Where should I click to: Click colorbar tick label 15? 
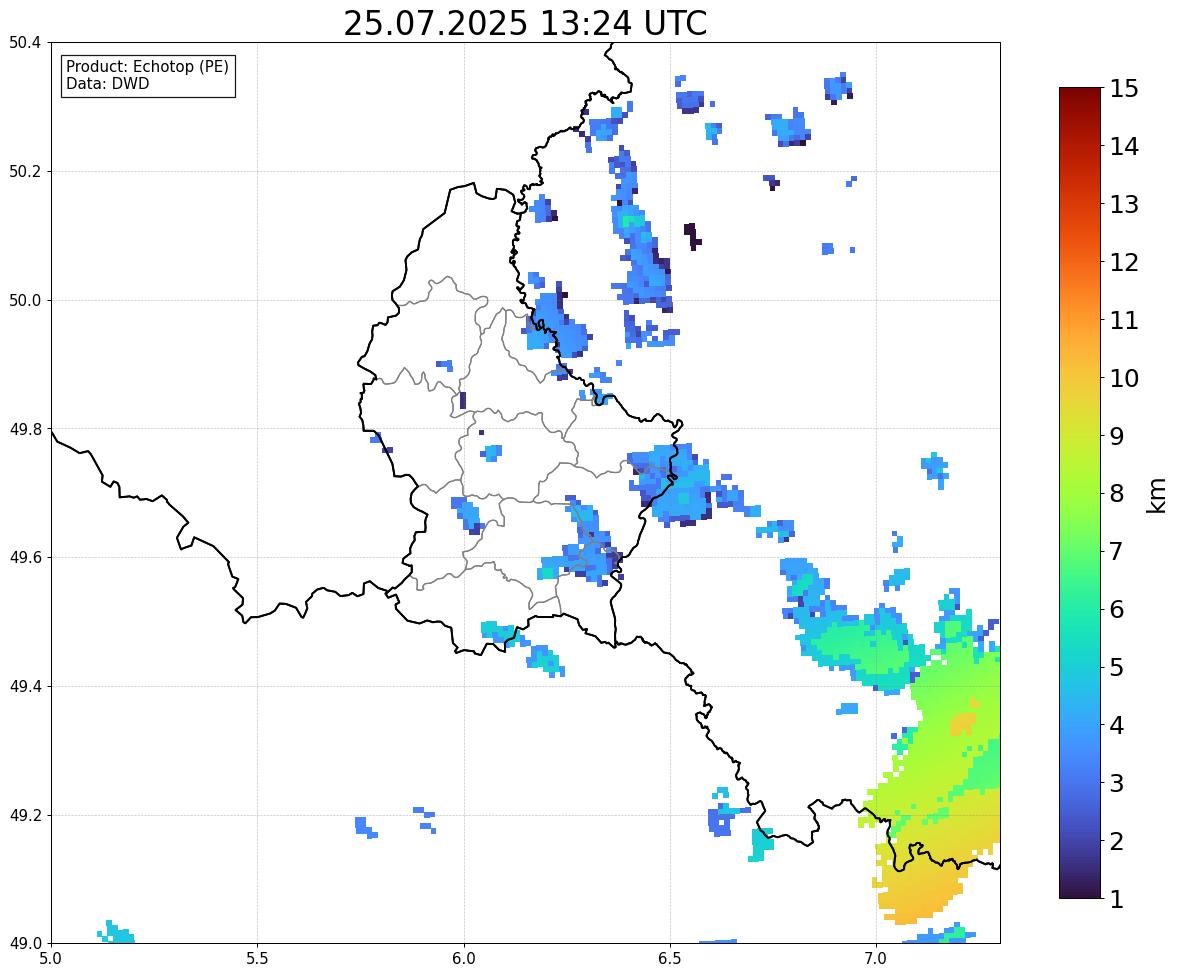[x=1124, y=89]
